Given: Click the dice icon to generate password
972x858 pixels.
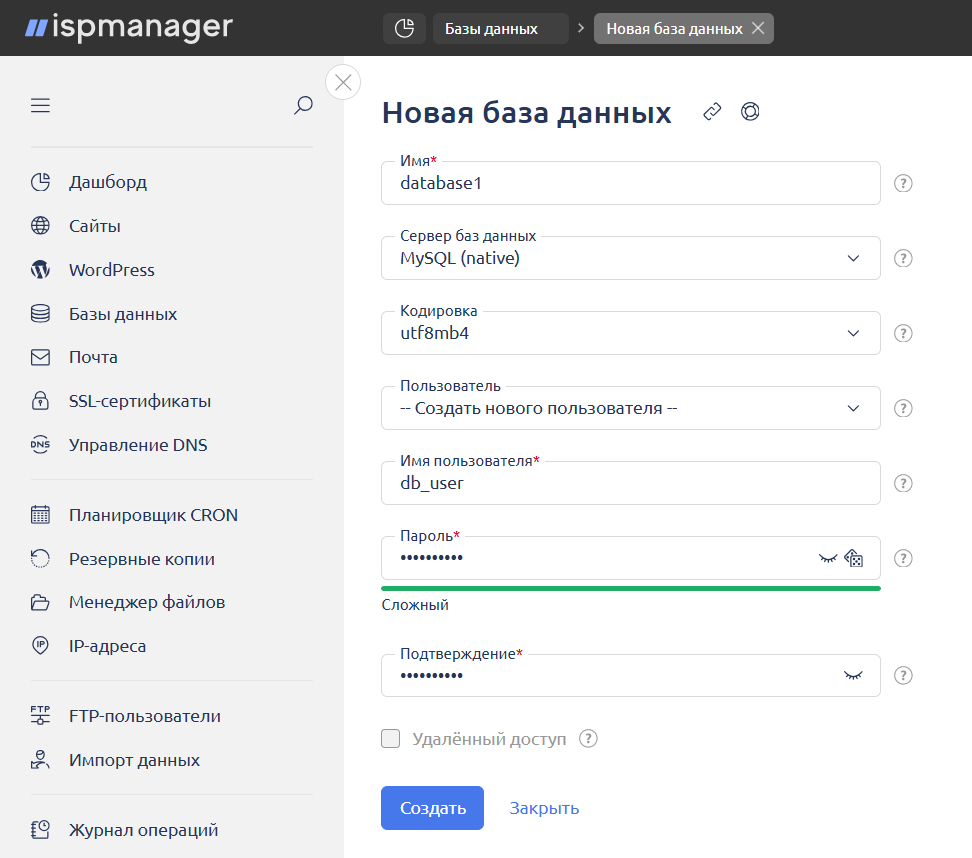Looking at the screenshot, I should click(854, 558).
